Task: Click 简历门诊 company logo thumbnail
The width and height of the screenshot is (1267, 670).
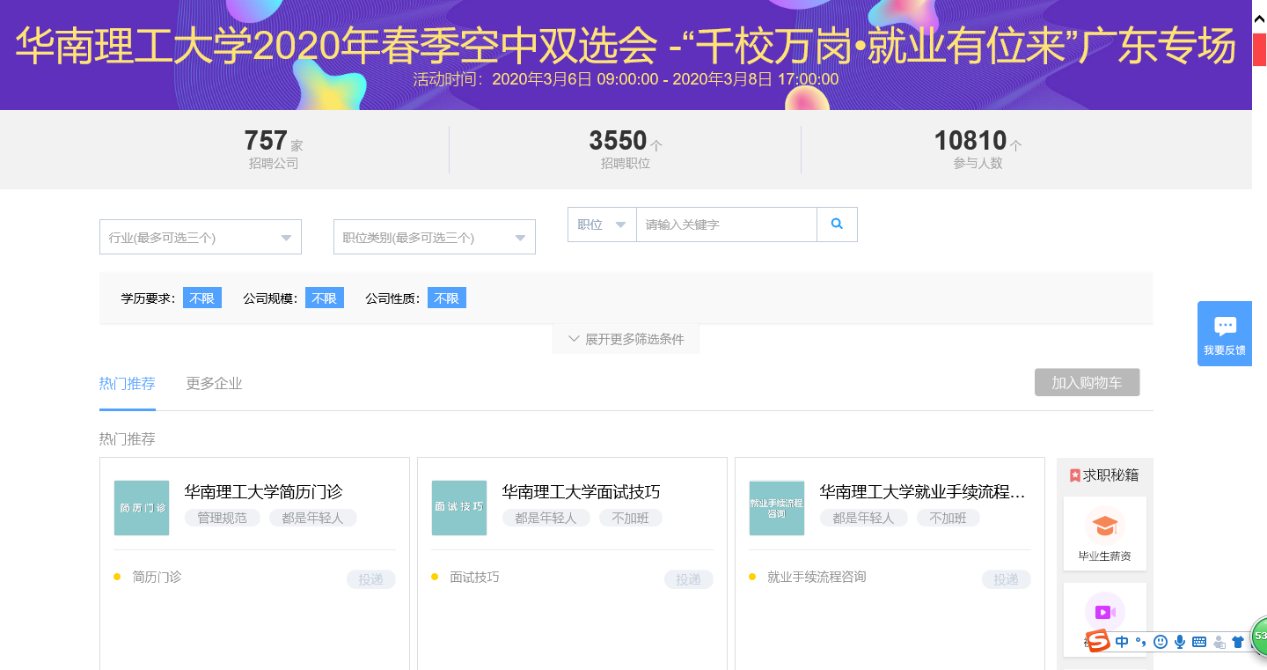Action: (141, 508)
